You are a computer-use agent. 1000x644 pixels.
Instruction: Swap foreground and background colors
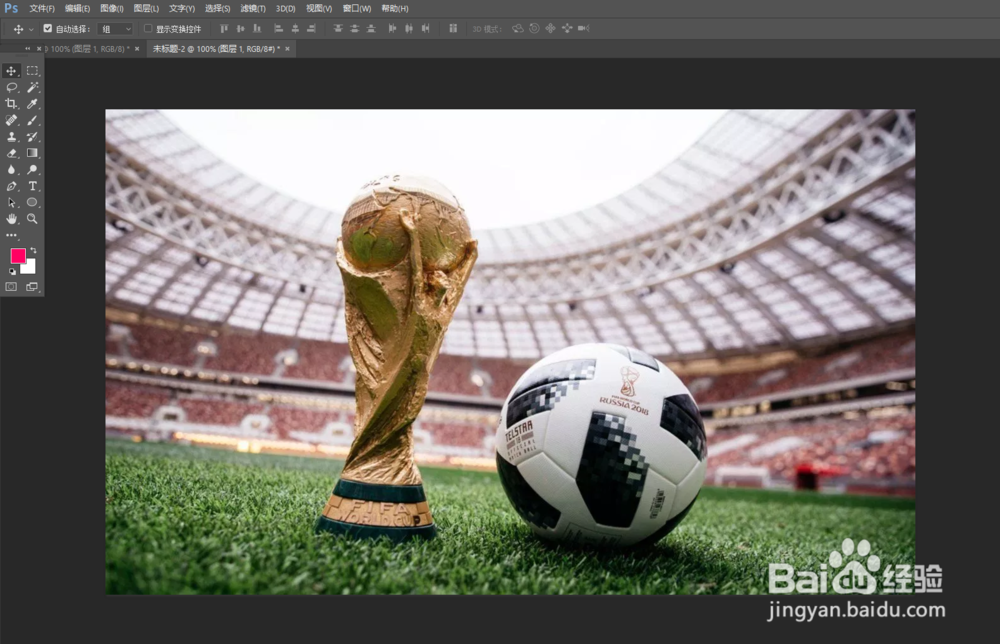coord(33,251)
